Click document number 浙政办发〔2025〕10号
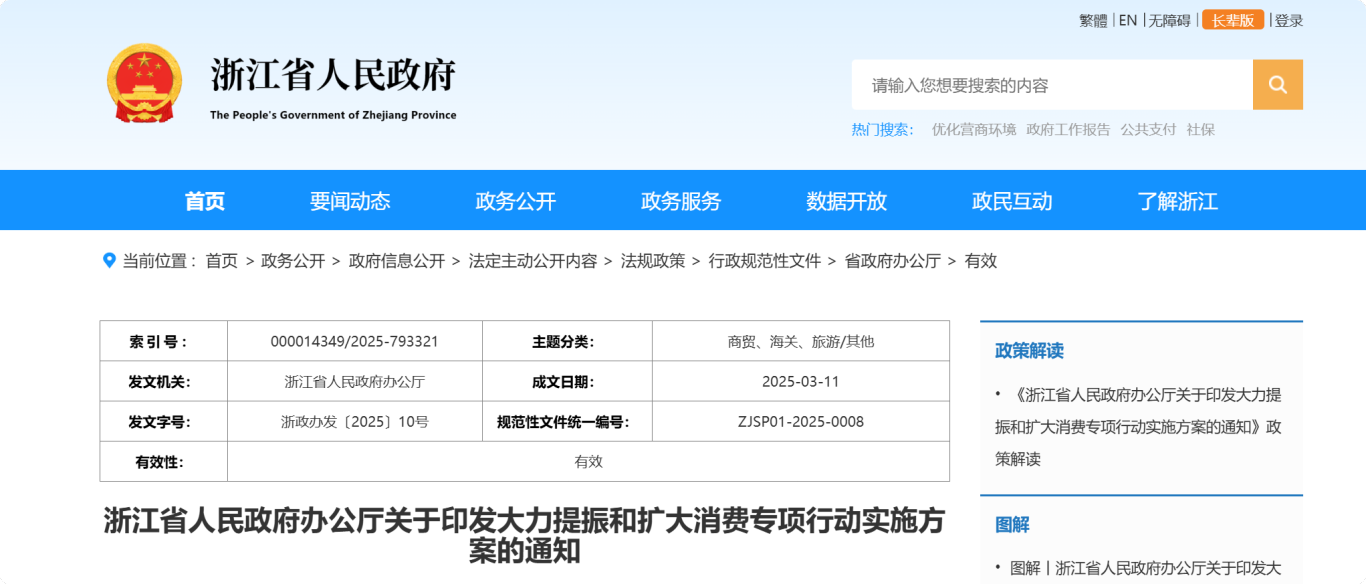The width and height of the screenshot is (1366, 584). pos(355,422)
